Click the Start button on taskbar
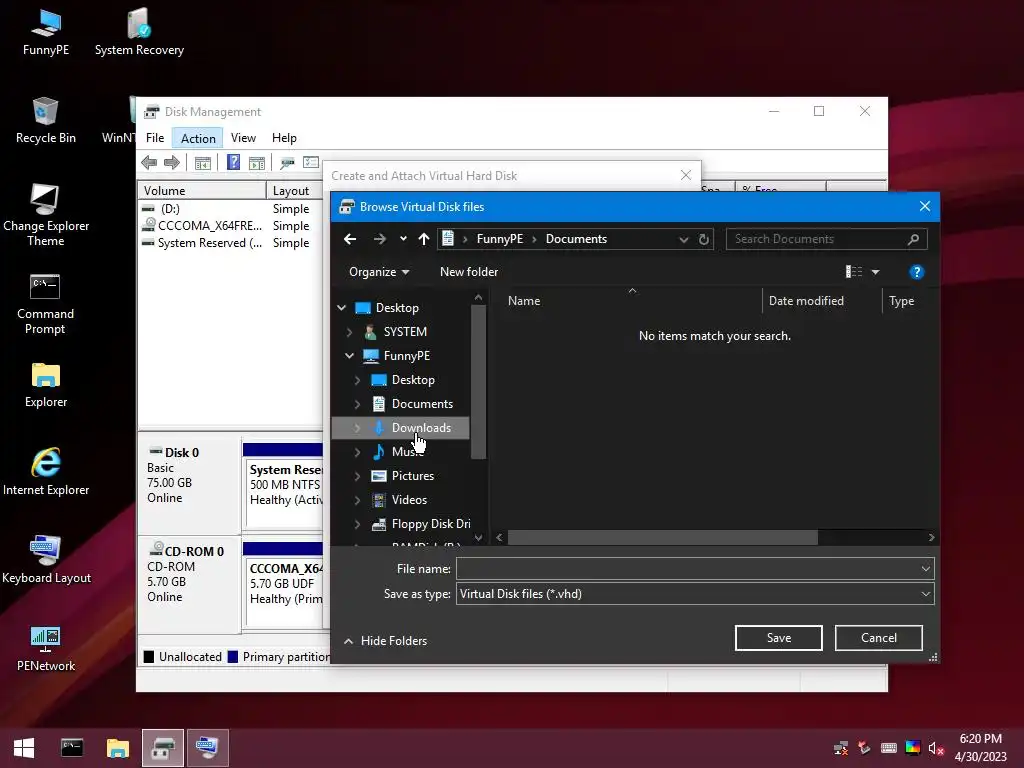Viewport: 1024px width, 768px height. point(24,748)
